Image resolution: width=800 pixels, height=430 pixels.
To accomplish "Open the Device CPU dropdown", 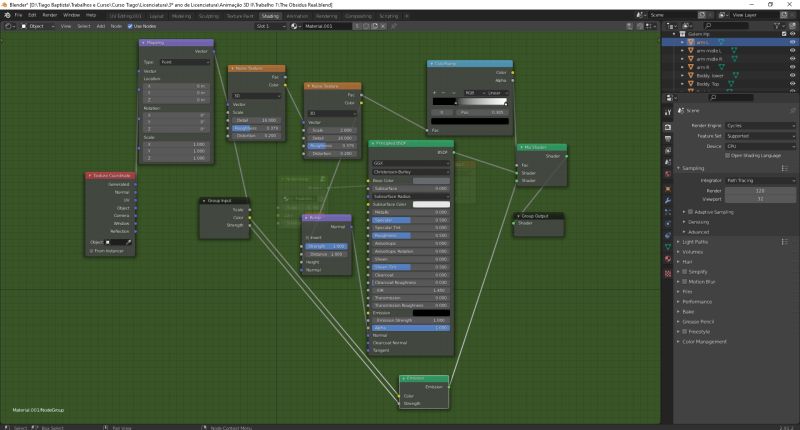I will coord(760,146).
